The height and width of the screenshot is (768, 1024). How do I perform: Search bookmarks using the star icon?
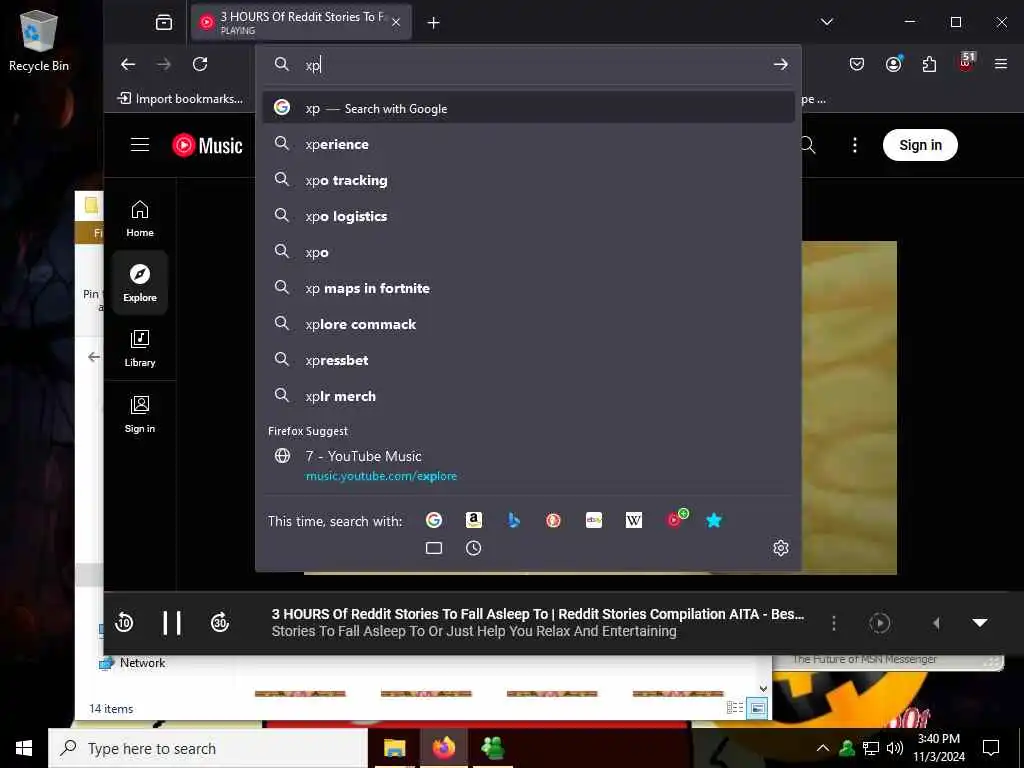pyautogui.click(x=714, y=520)
